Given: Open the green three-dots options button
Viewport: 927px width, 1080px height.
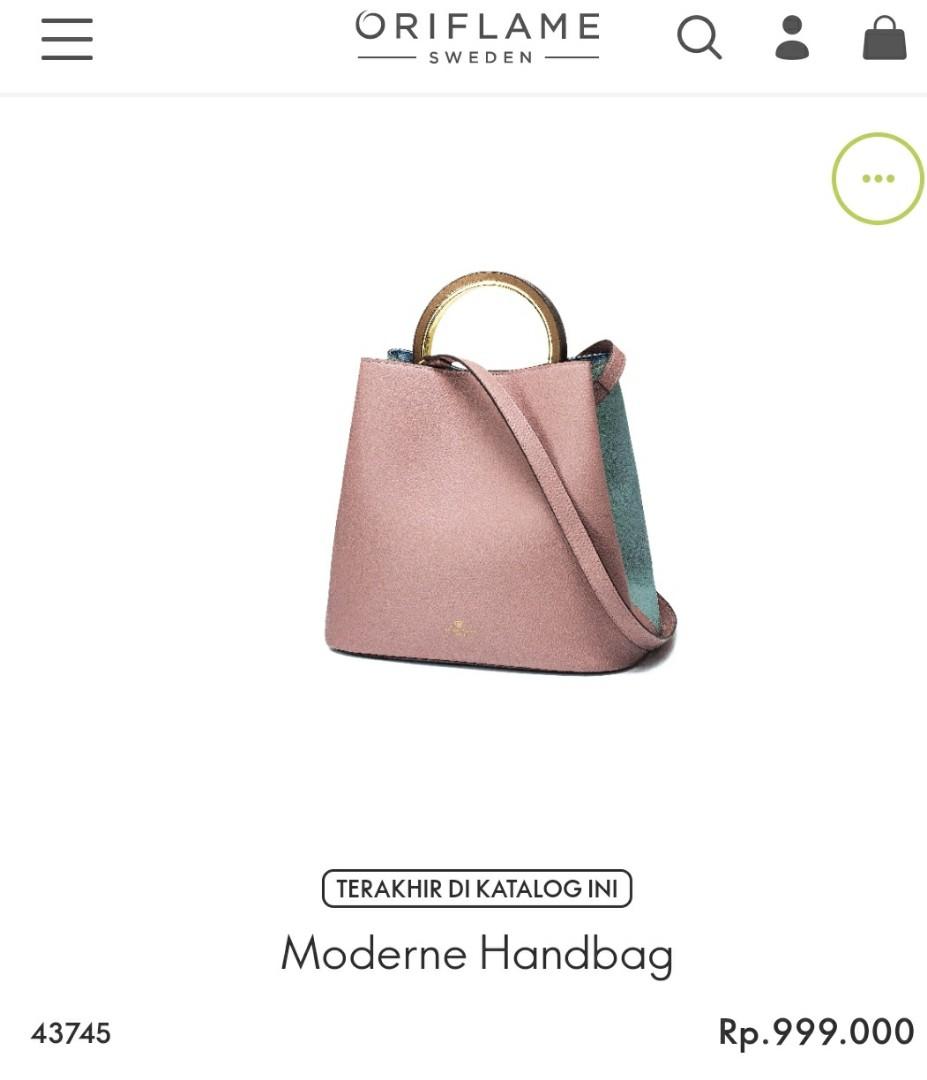Looking at the screenshot, I should point(877,178).
